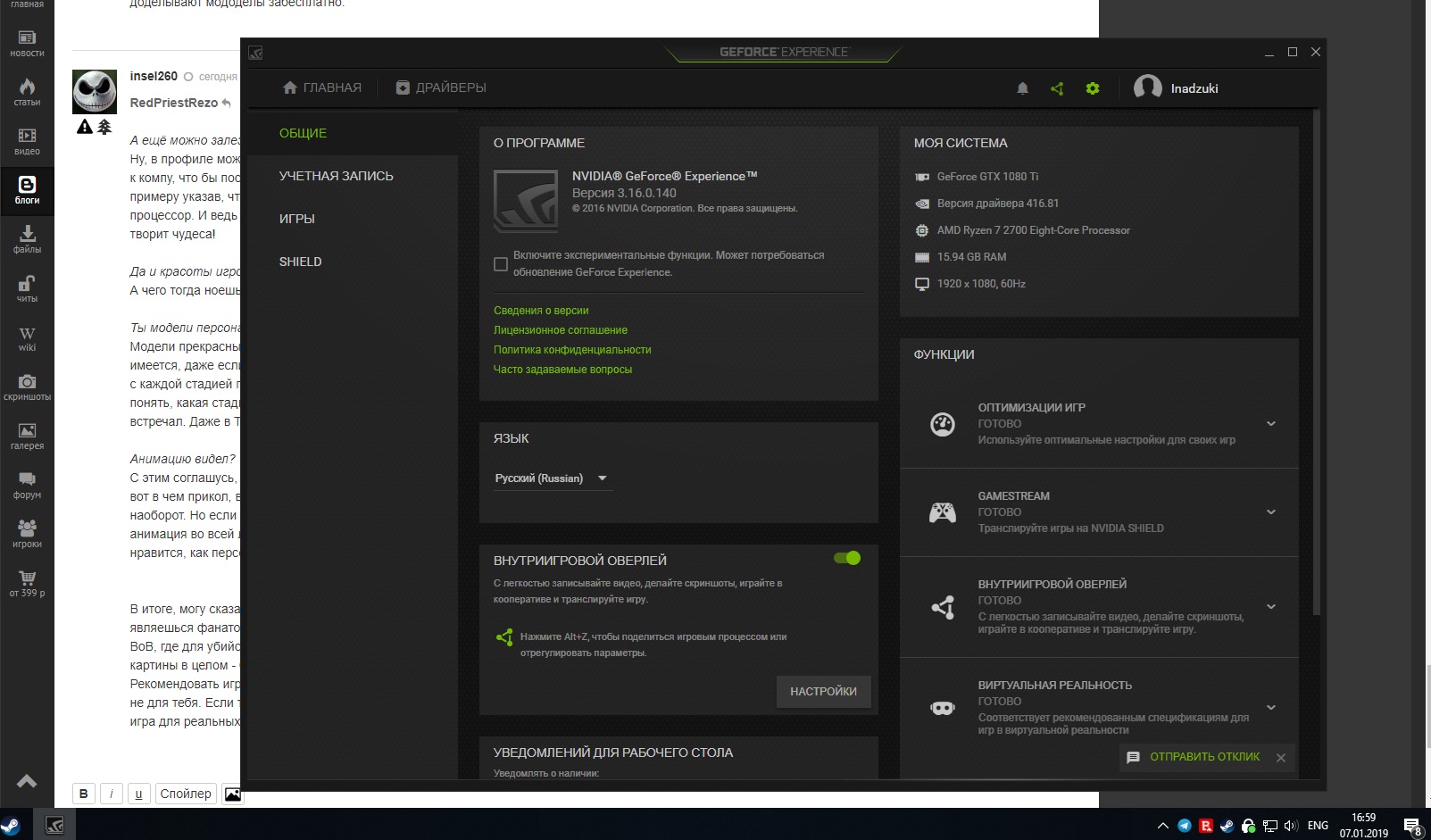
Task: Open wiki section in website sidebar
Action: (27, 337)
